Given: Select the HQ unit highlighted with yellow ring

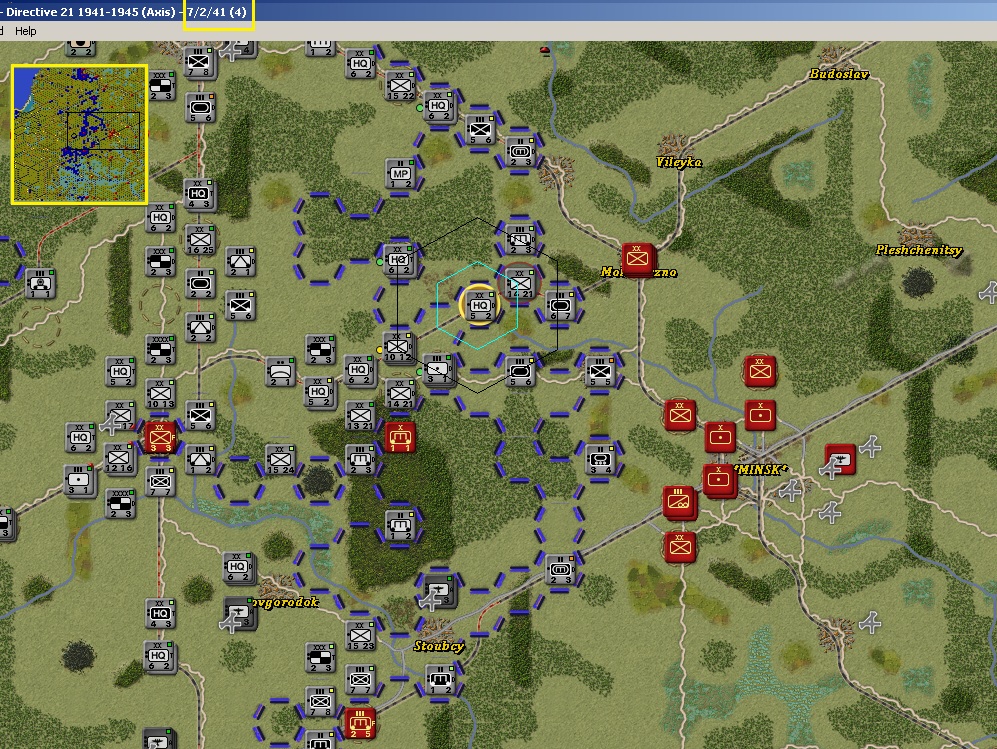Looking at the screenshot, I should 479,303.
